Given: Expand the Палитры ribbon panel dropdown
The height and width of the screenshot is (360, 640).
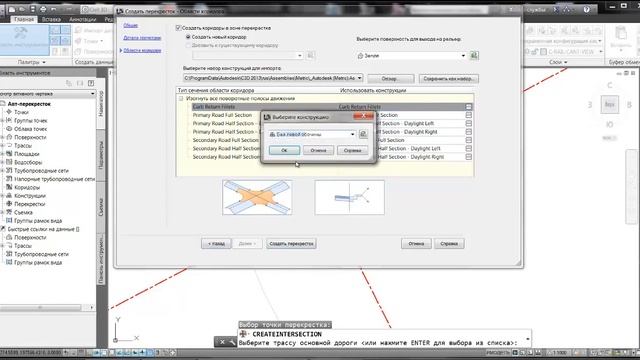Looking at the screenshot, I should coord(31,62).
